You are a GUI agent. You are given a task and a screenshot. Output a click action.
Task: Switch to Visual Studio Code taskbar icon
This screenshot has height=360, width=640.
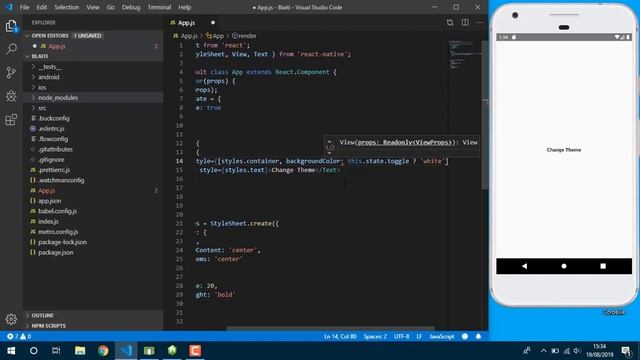point(126,351)
